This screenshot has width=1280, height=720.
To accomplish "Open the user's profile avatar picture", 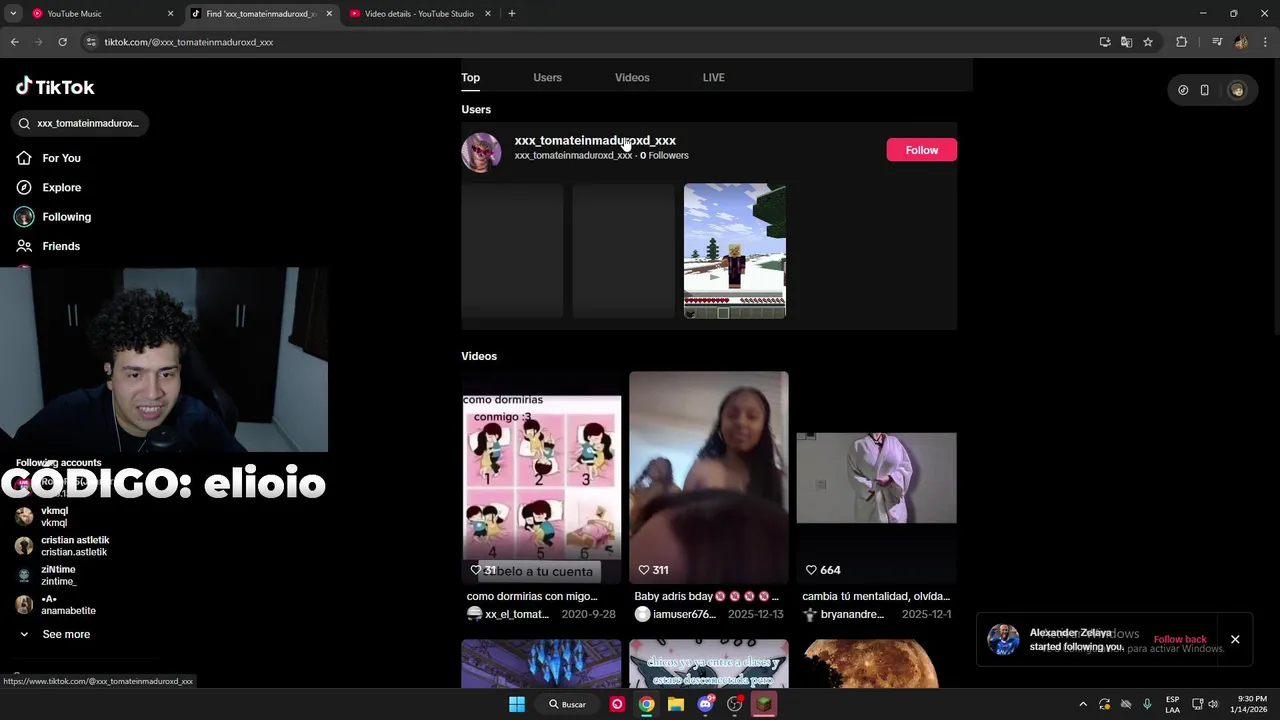I will [481, 152].
